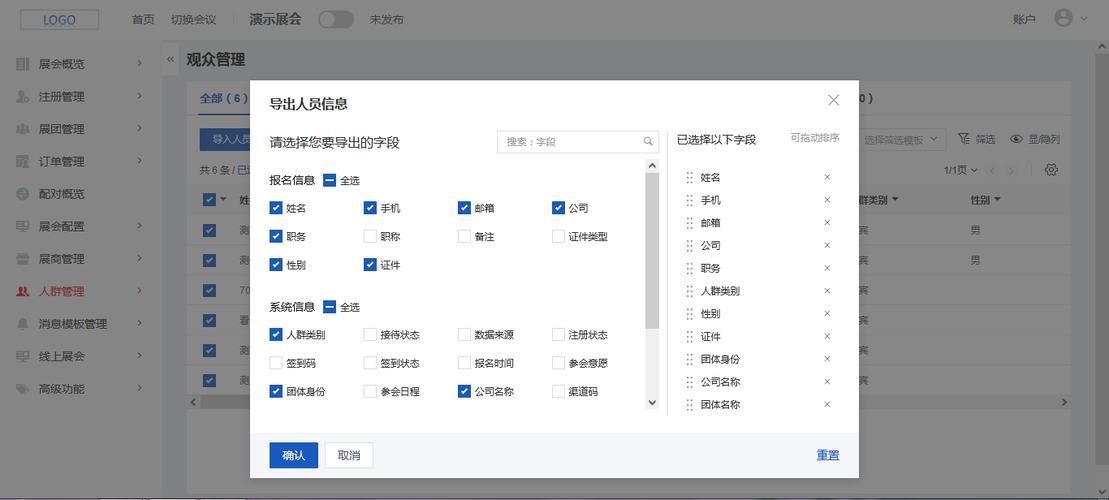The height and width of the screenshot is (500, 1109).
Task: Uncheck the 姓名 field checkbox
Action: (276, 208)
